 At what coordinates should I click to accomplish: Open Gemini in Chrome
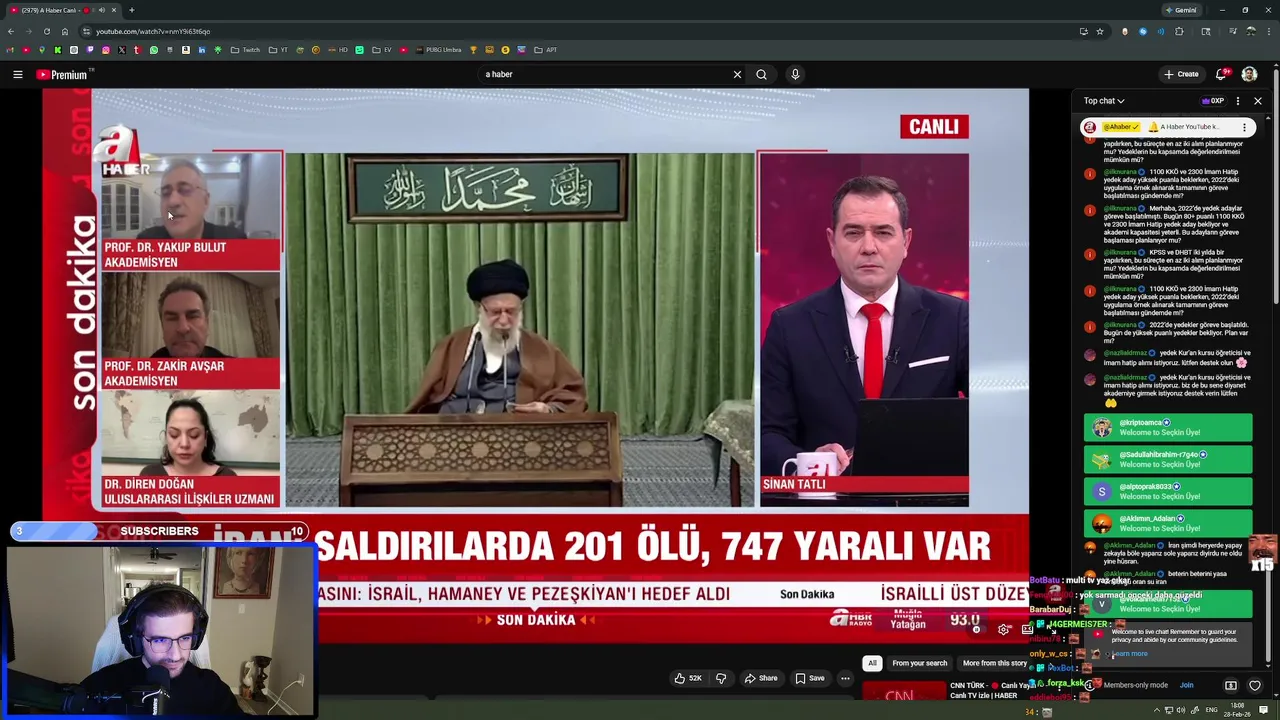(x=1181, y=10)
